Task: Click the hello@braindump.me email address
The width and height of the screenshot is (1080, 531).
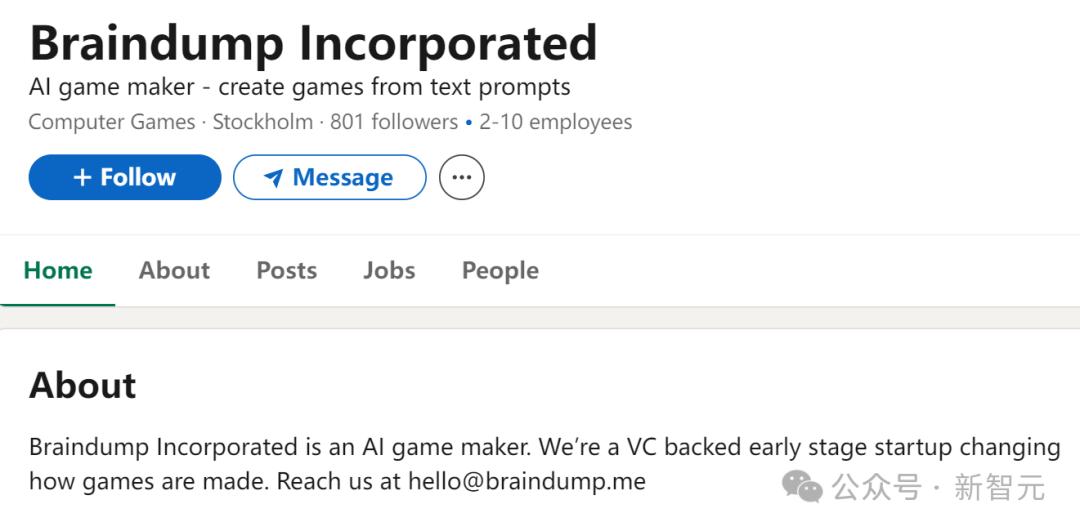Action: (526, 481)
